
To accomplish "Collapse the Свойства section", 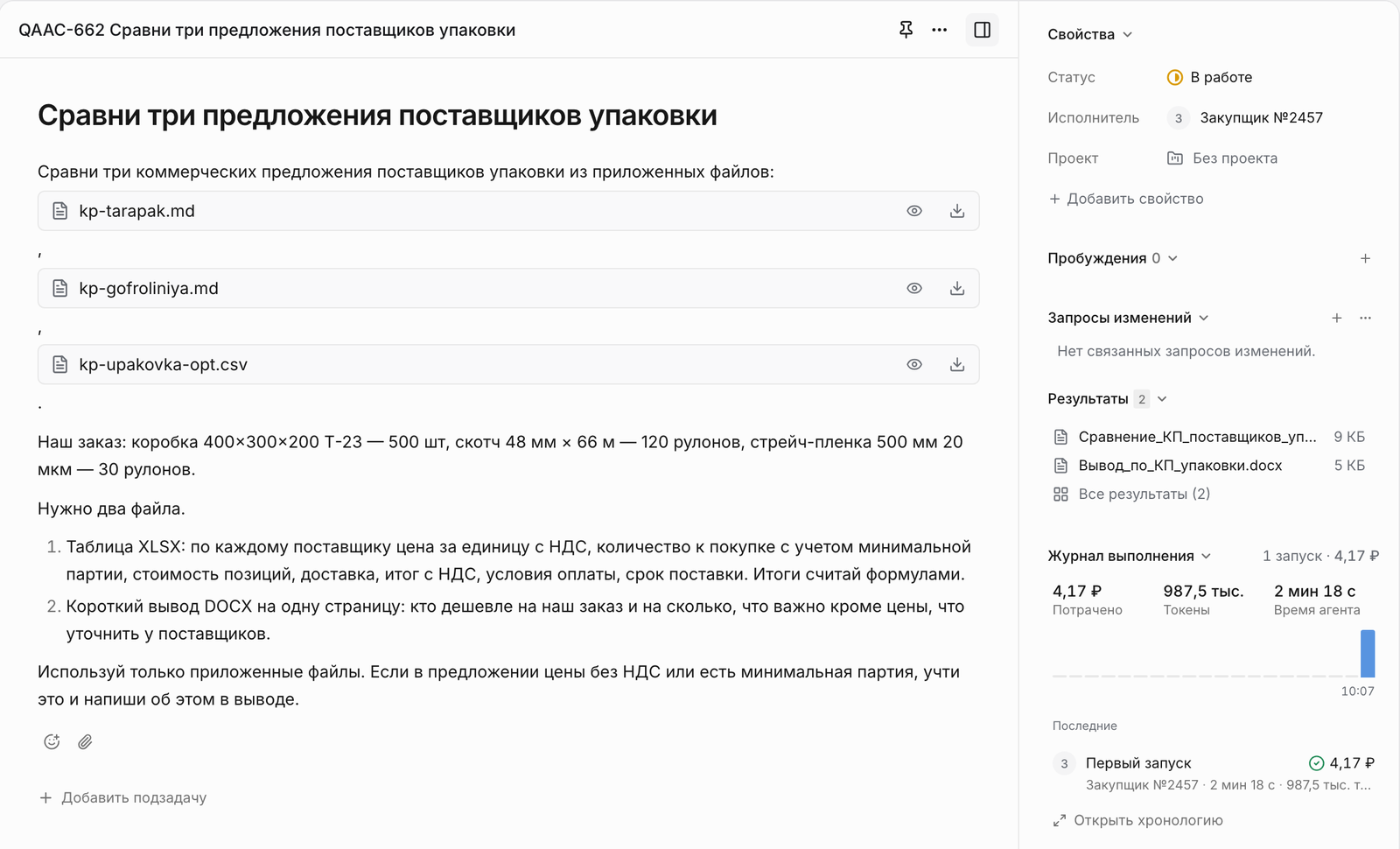I will (1090, 34).
